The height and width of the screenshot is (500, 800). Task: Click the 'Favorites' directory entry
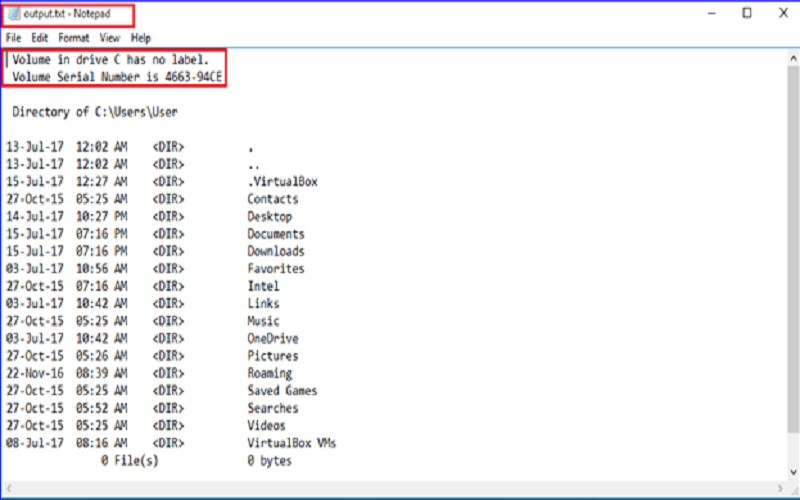click(276, 268)
